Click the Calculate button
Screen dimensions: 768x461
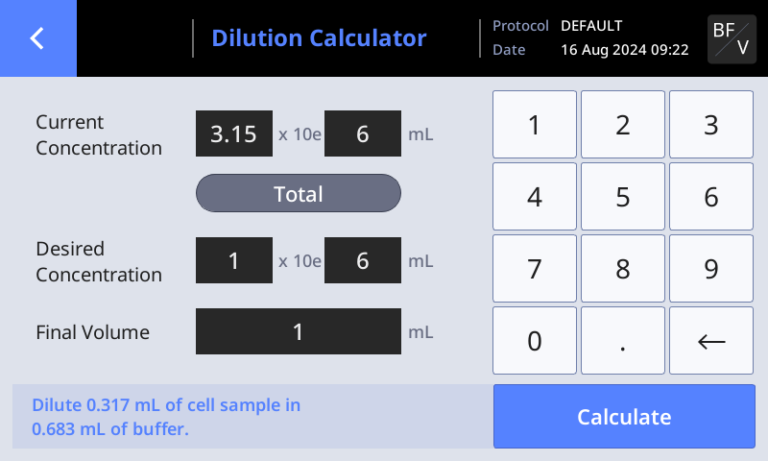[624, 416]
